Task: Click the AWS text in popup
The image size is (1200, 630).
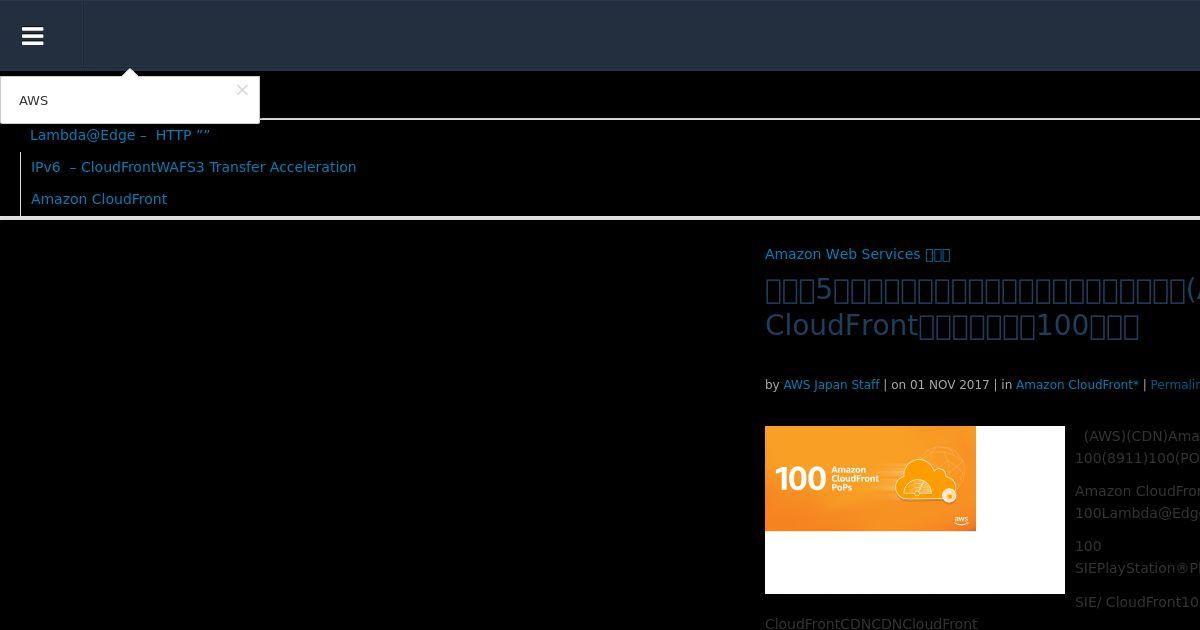Action: (x=33, y=101)
